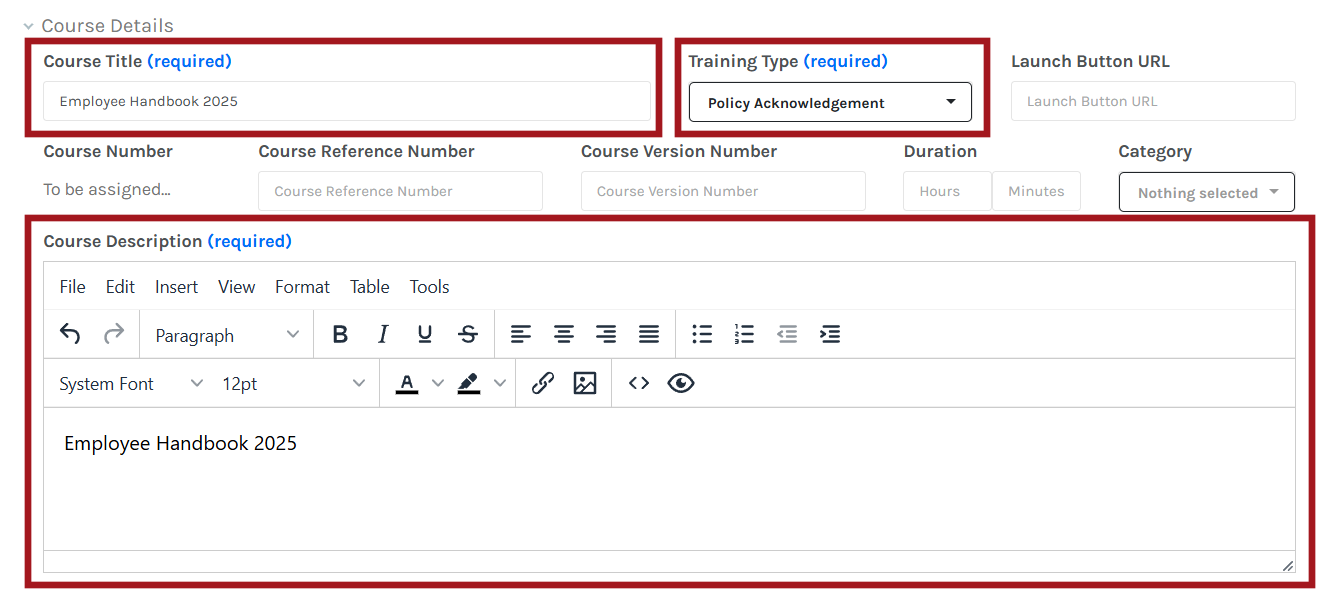Screen dimensions: 1328x603
Task: Click the 'To be assigned...' text
Action: pos(107,189)
